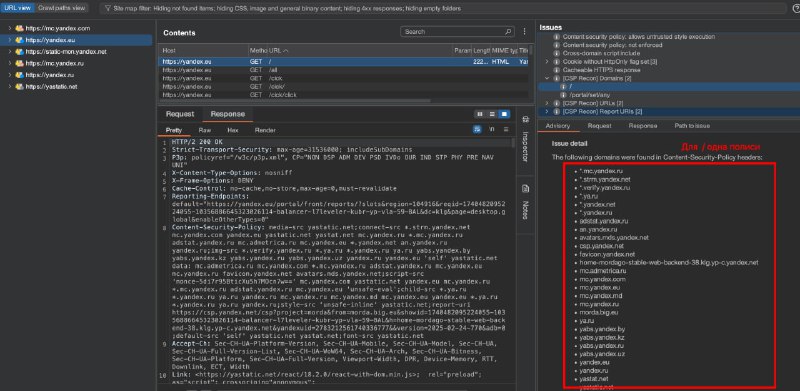Open the Contents three-dot options menu
Viewport: 800px width, 391px height.
tap(524, 32)
